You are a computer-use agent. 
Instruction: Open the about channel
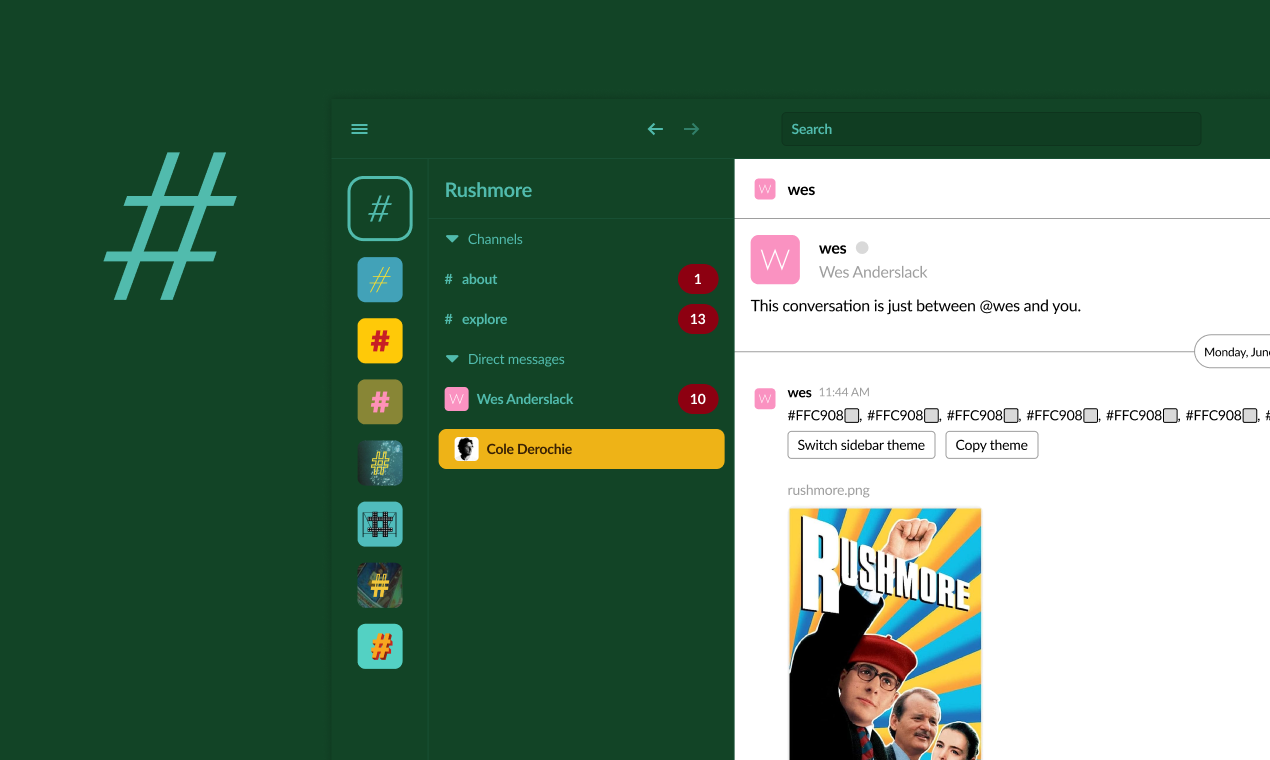click(581, 279)
